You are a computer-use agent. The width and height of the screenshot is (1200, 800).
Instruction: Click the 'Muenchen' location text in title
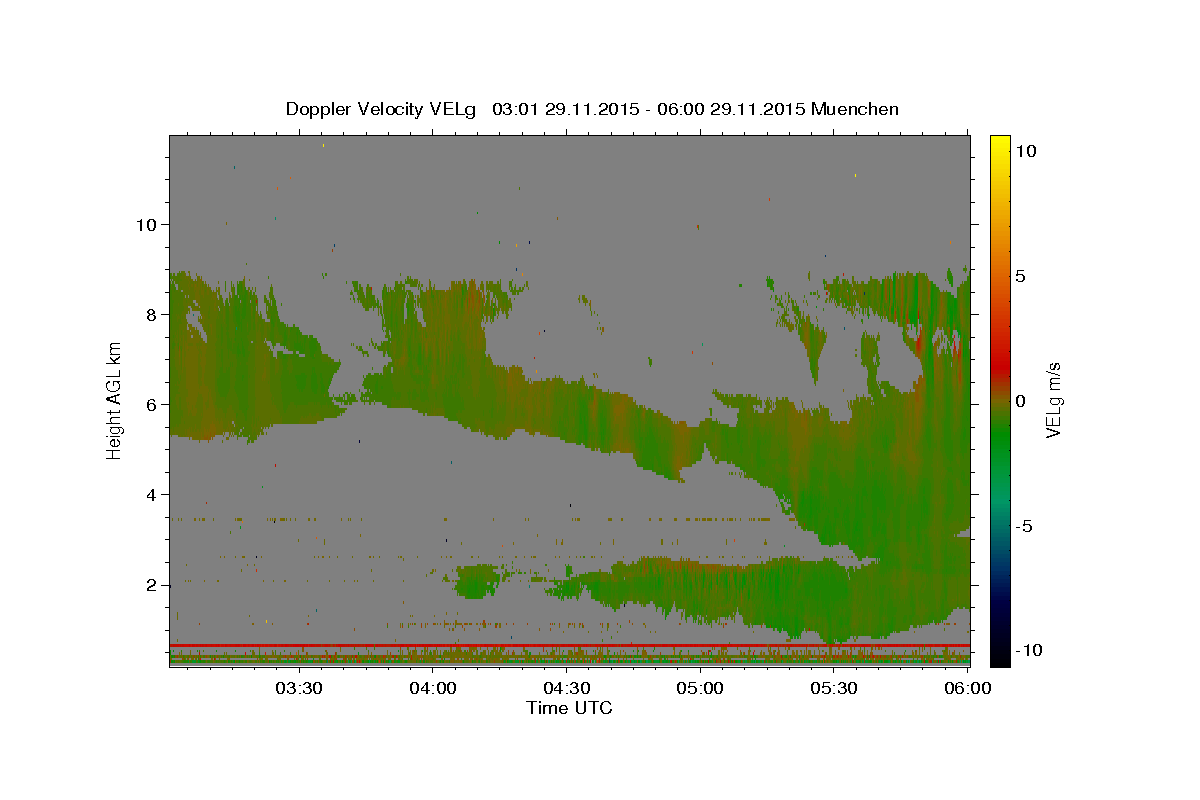[x=856, y=109]
